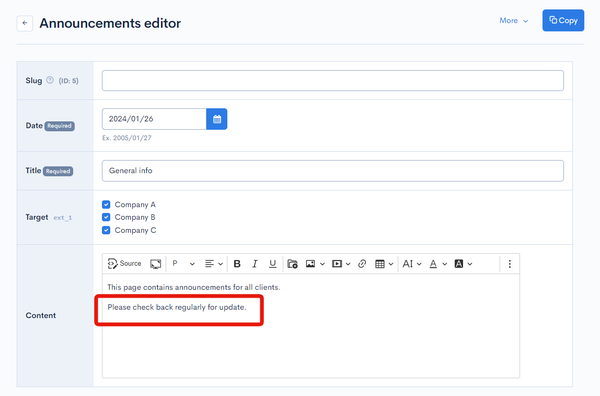Click the insert media icon
Image resolution: width=600 pixels, height=396 pixels.
(337, 264)
